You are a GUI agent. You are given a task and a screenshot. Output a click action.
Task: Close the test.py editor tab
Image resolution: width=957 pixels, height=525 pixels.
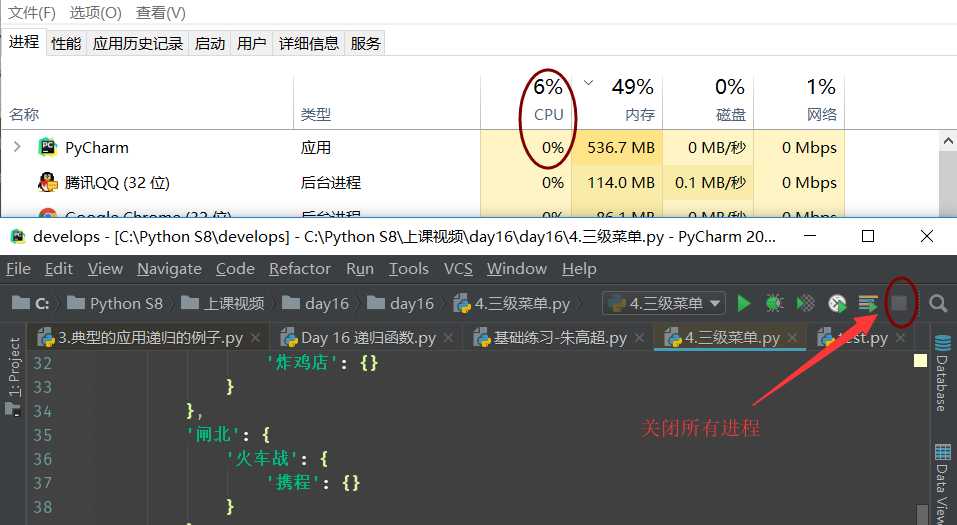coord(901,338)
